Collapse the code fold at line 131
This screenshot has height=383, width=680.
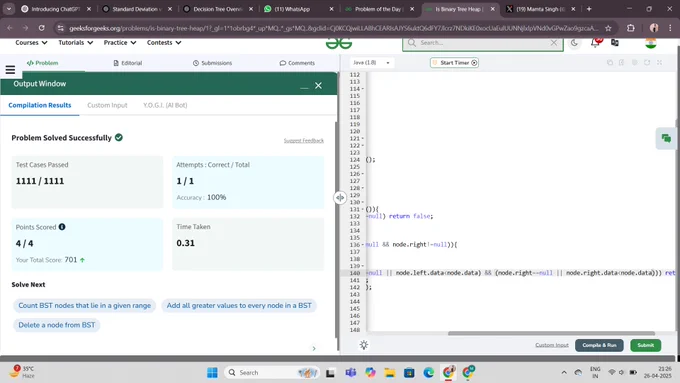(x=363, y=209)
